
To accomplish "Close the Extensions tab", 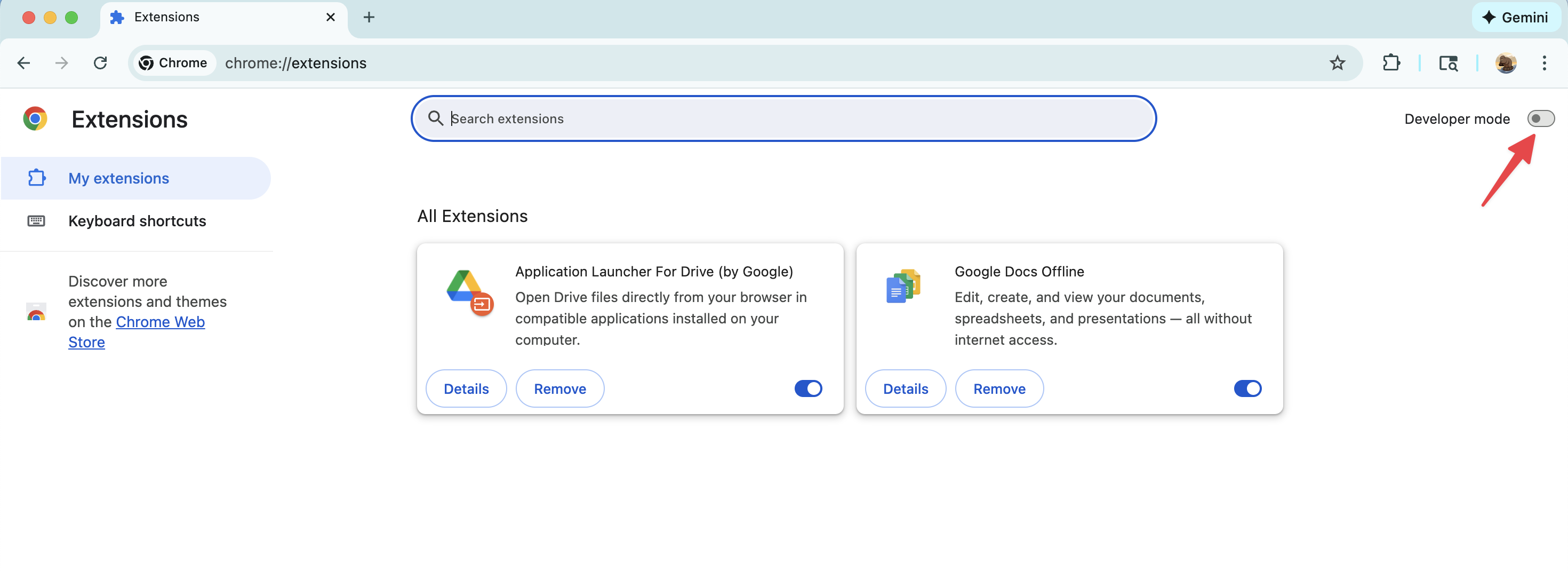I will (x=331, y=17).
